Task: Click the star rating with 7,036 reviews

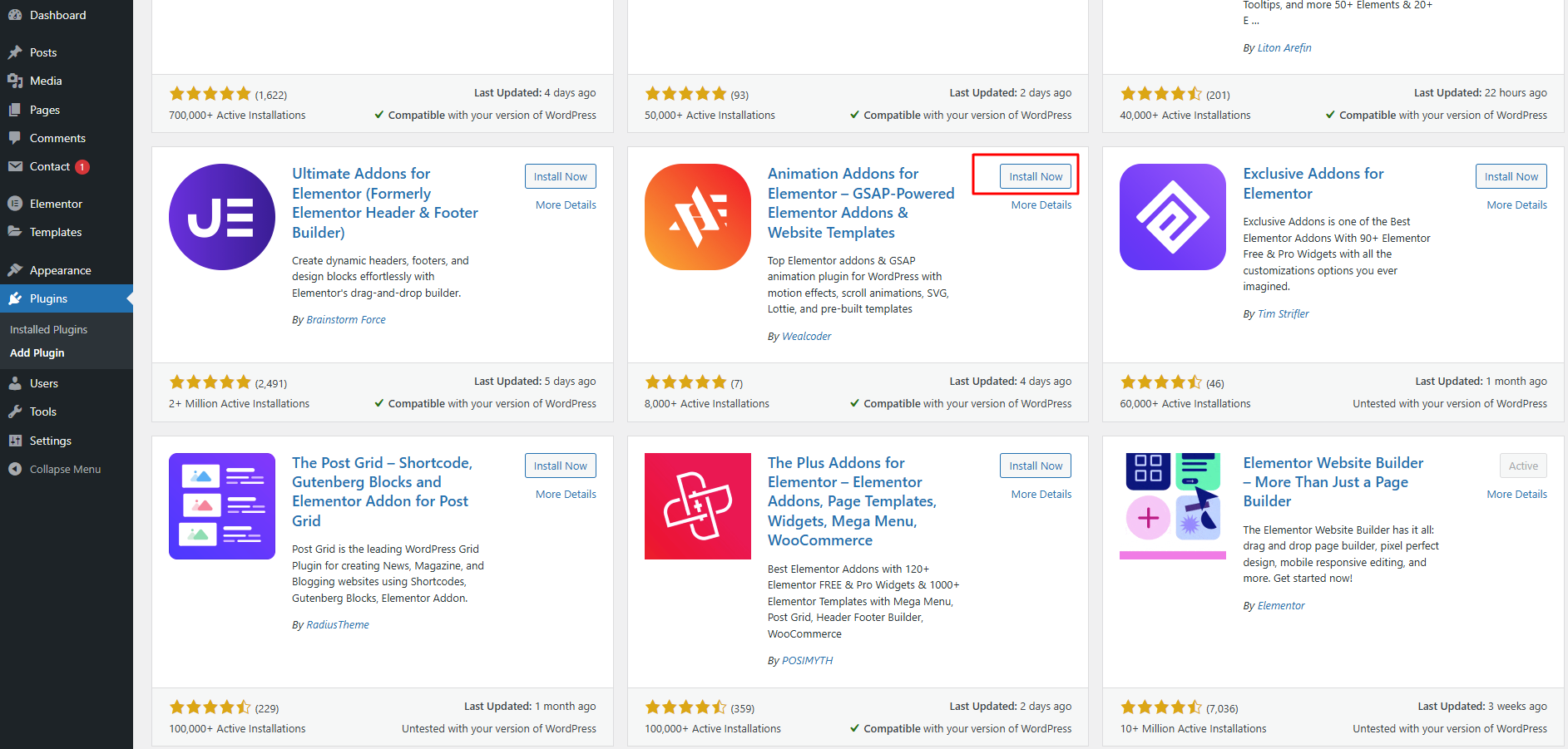Action: click(x=1161, y=707)
